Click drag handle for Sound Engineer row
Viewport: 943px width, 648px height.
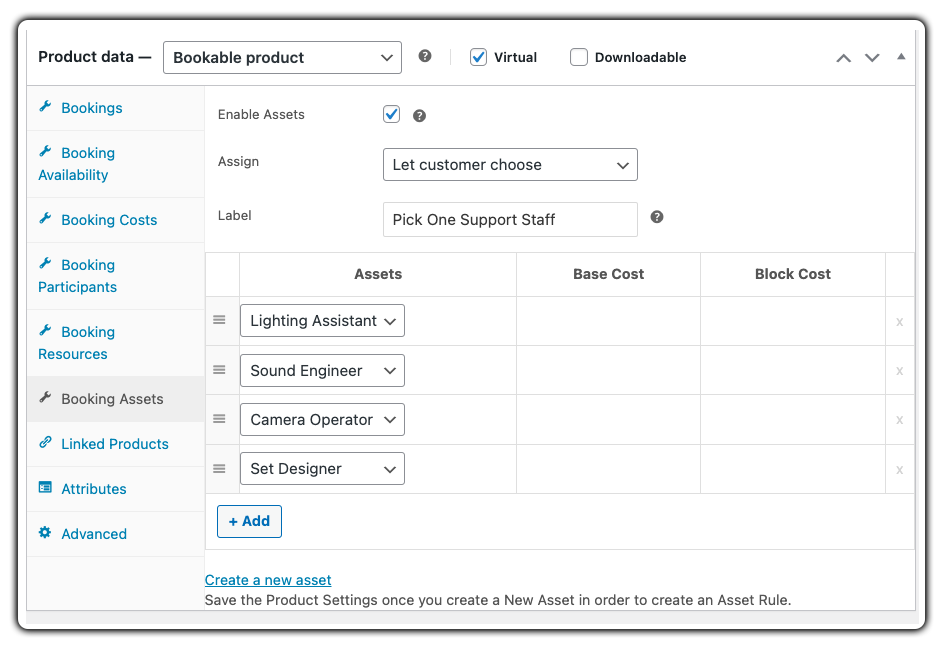coord(220,369)
